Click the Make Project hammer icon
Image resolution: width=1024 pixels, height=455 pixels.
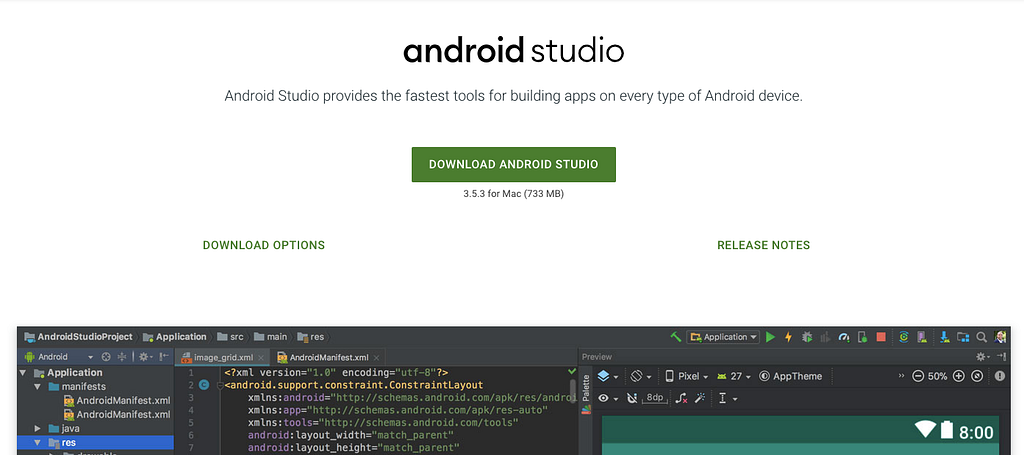(676, 337)
